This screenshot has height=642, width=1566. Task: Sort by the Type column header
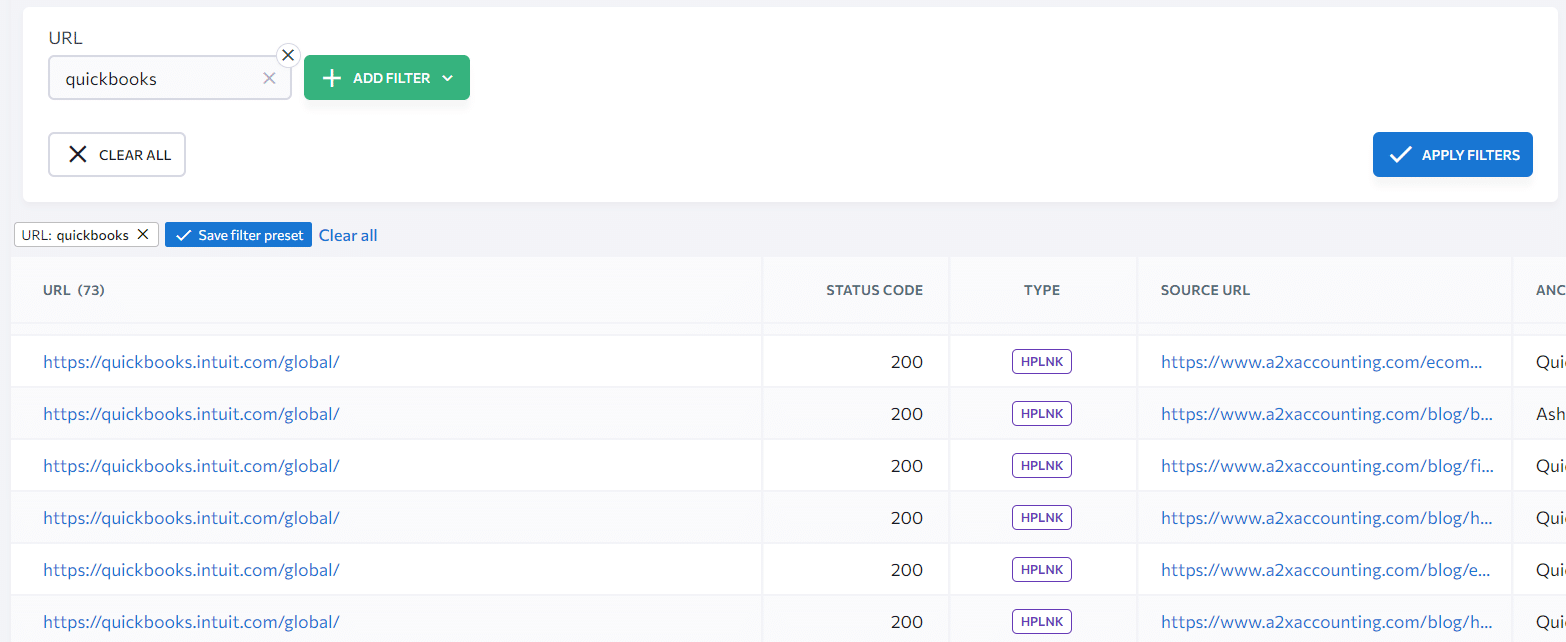pos(1042,290)
